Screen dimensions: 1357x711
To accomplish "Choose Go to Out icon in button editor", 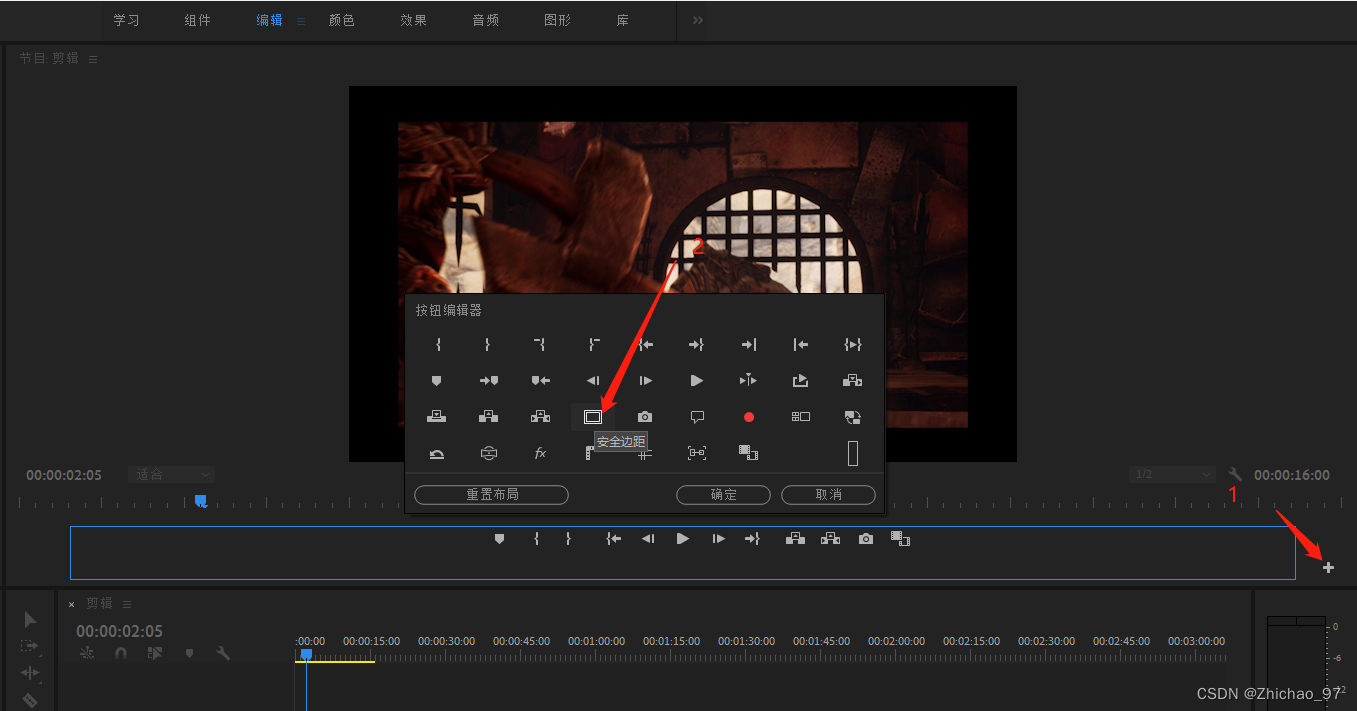I will click(x=697, y=344).
